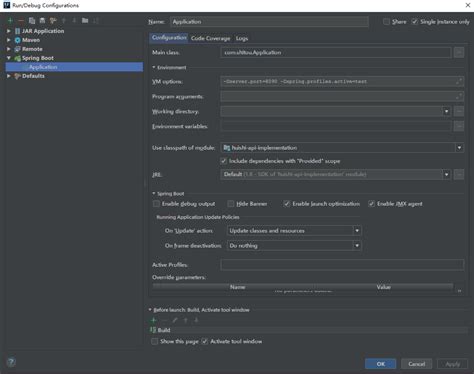Save the configuration with the save icon

42,21
